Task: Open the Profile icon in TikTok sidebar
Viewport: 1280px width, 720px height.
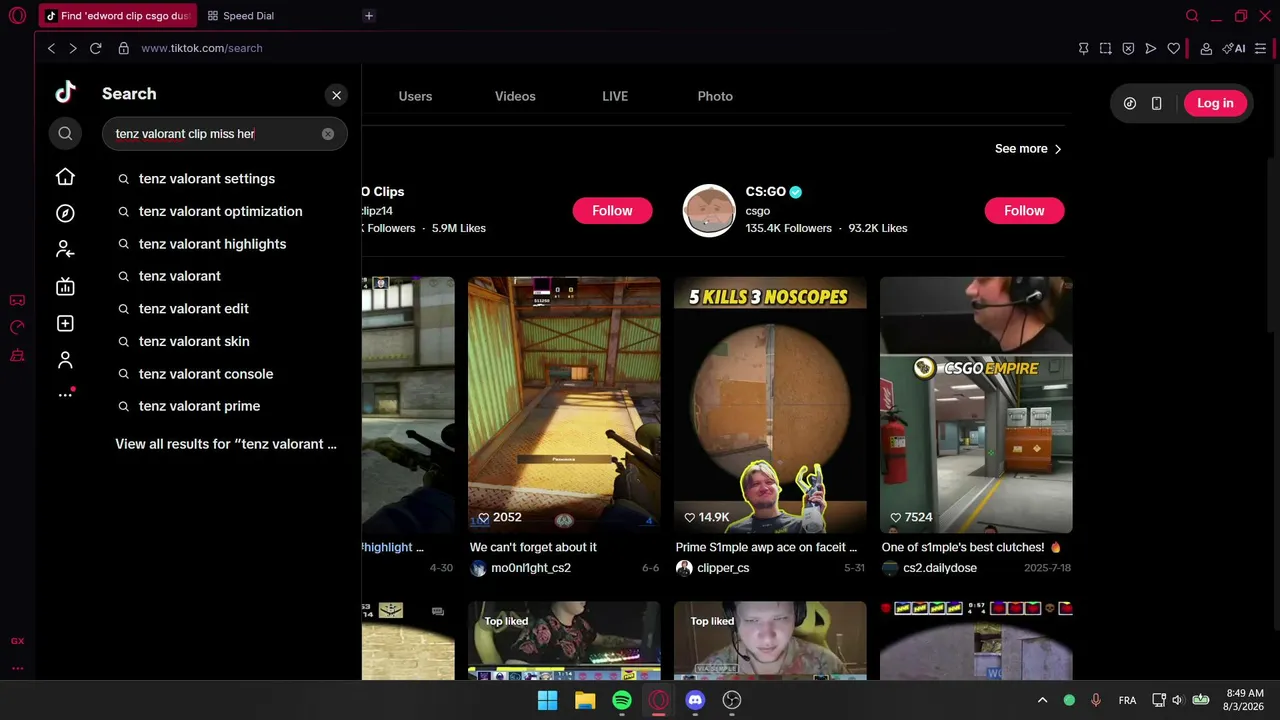Action: pos(65,360)
